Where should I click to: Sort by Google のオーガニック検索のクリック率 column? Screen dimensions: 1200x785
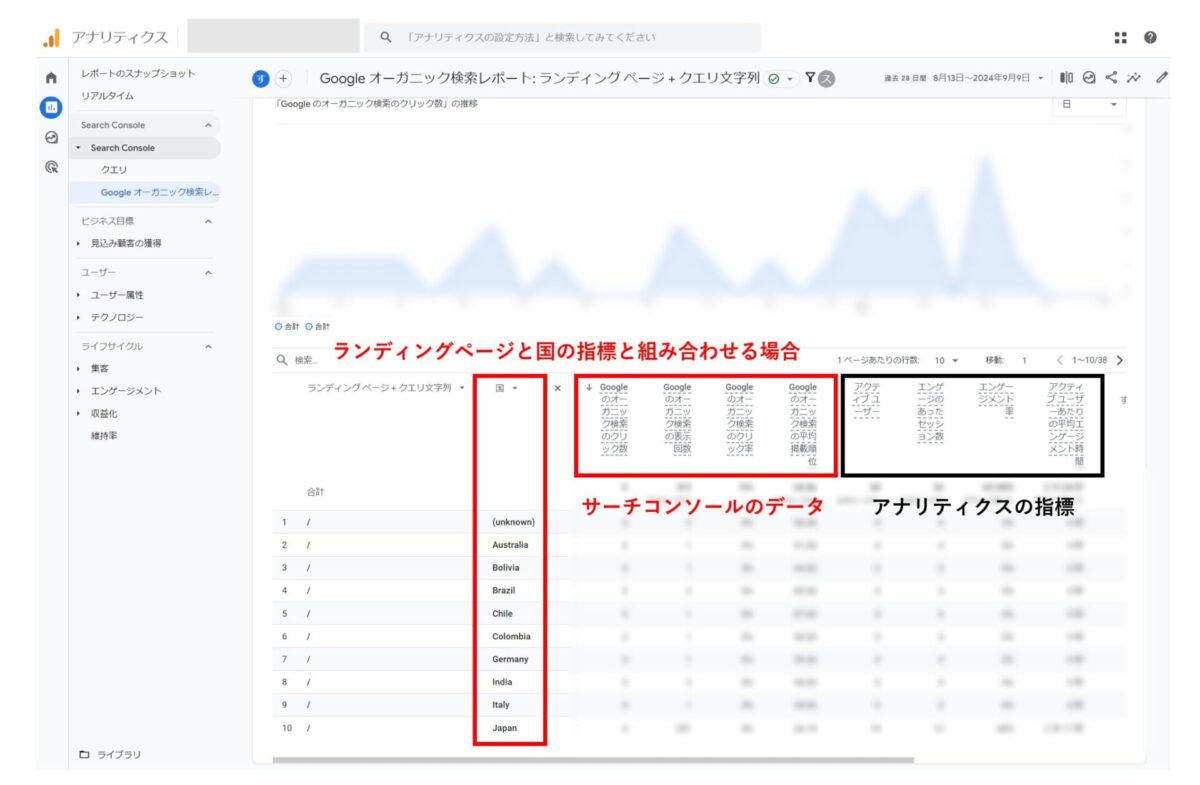click(x=739, y=418)
